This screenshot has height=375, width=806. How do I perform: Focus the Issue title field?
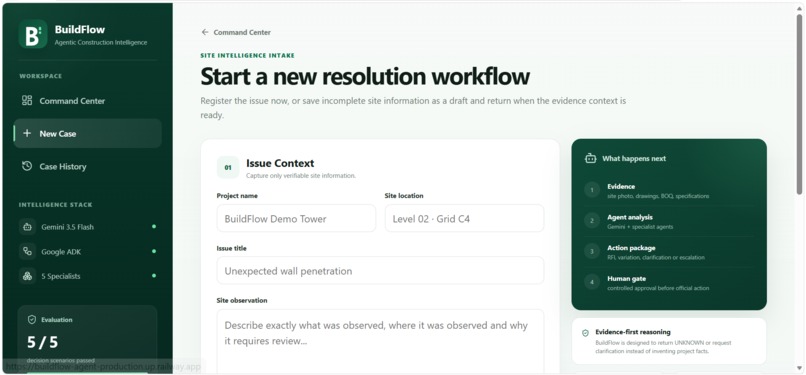click(380, 271)
